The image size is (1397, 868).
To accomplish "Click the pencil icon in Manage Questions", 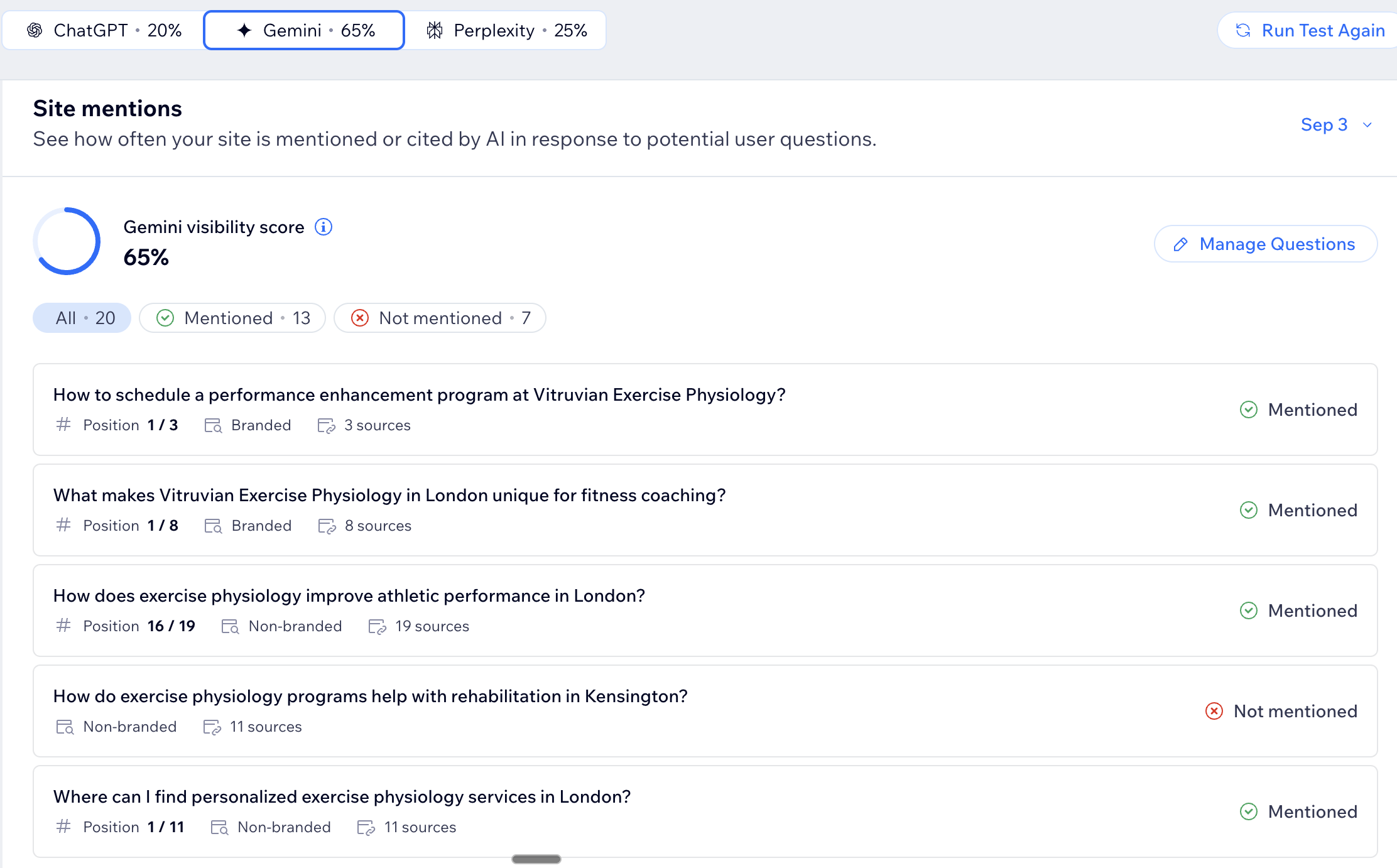I will tap(1181, 244).
